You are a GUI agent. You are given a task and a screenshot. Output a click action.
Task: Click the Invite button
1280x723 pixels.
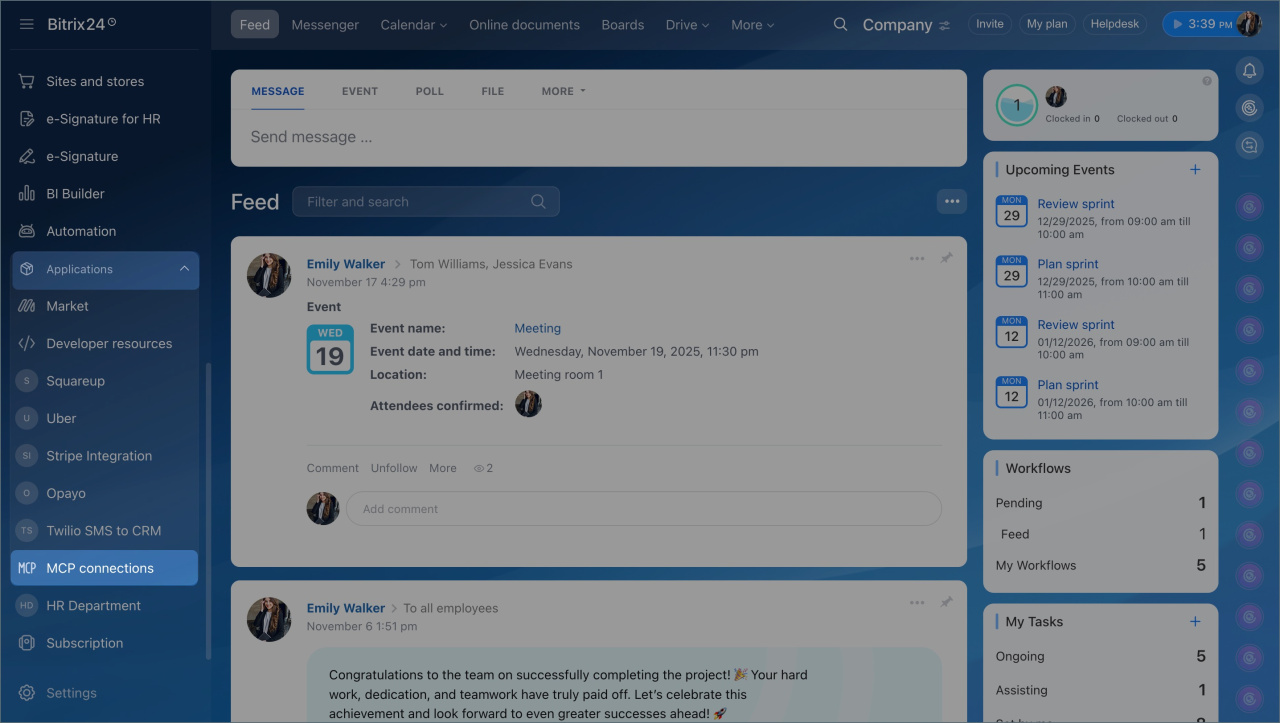989,24
